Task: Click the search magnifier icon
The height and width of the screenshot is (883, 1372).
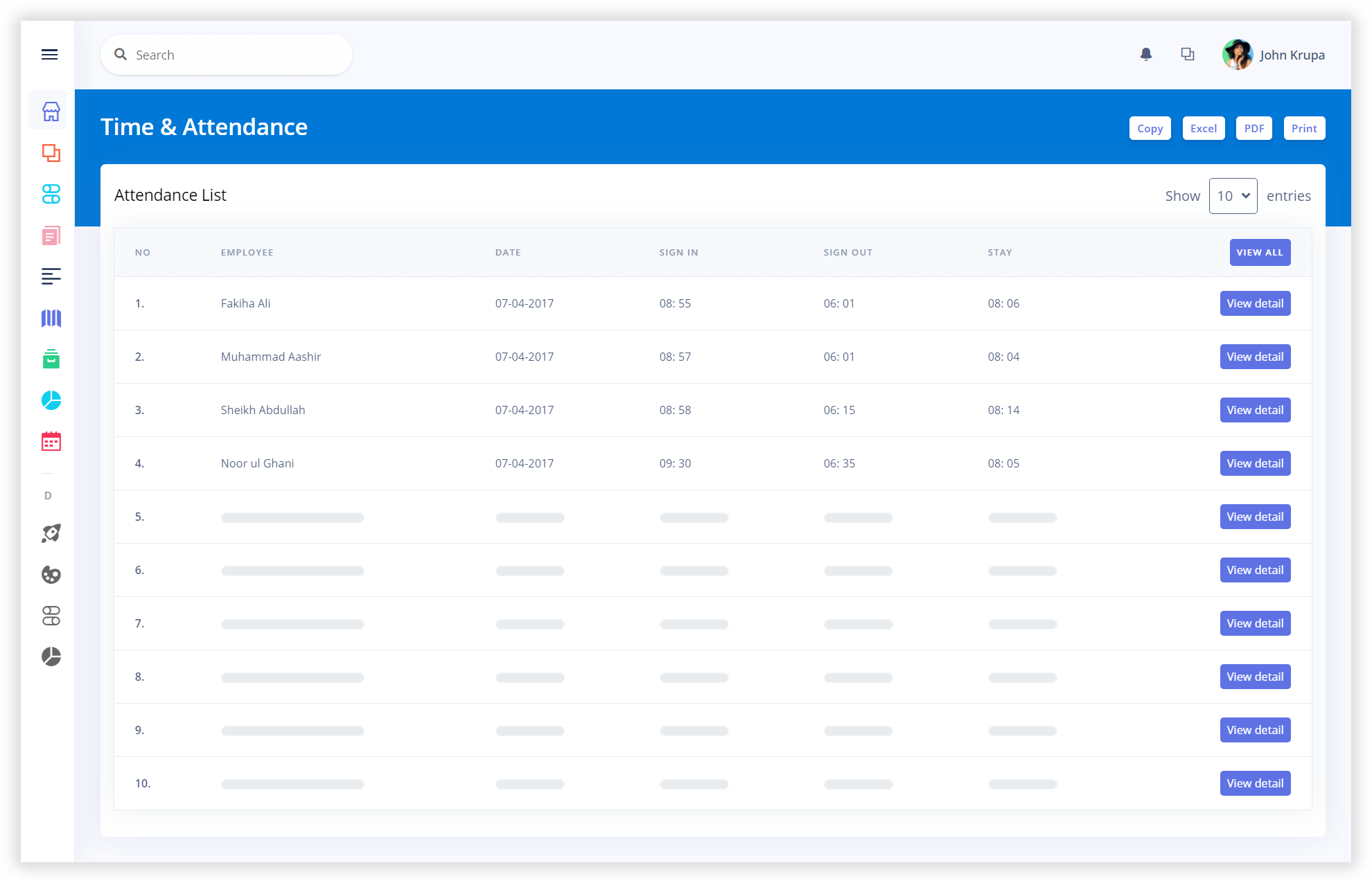Action: click(121, 54)
